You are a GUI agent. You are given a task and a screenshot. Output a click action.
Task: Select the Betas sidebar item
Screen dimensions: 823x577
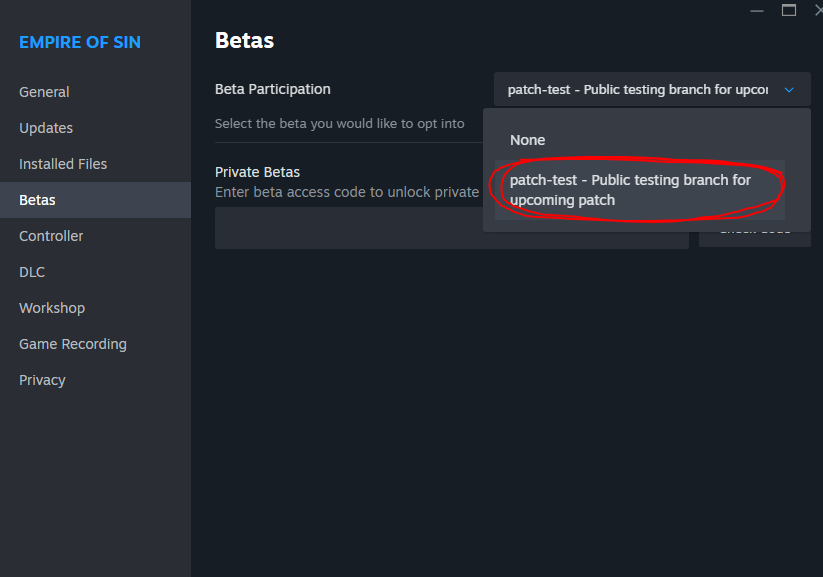tap(96, 200)
